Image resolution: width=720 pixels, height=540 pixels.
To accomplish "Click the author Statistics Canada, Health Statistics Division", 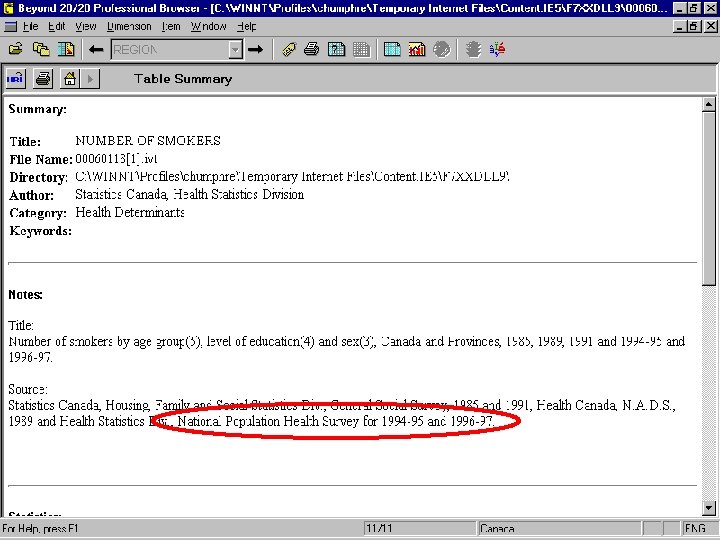I will pyautogui.click(x=190, y=194).
